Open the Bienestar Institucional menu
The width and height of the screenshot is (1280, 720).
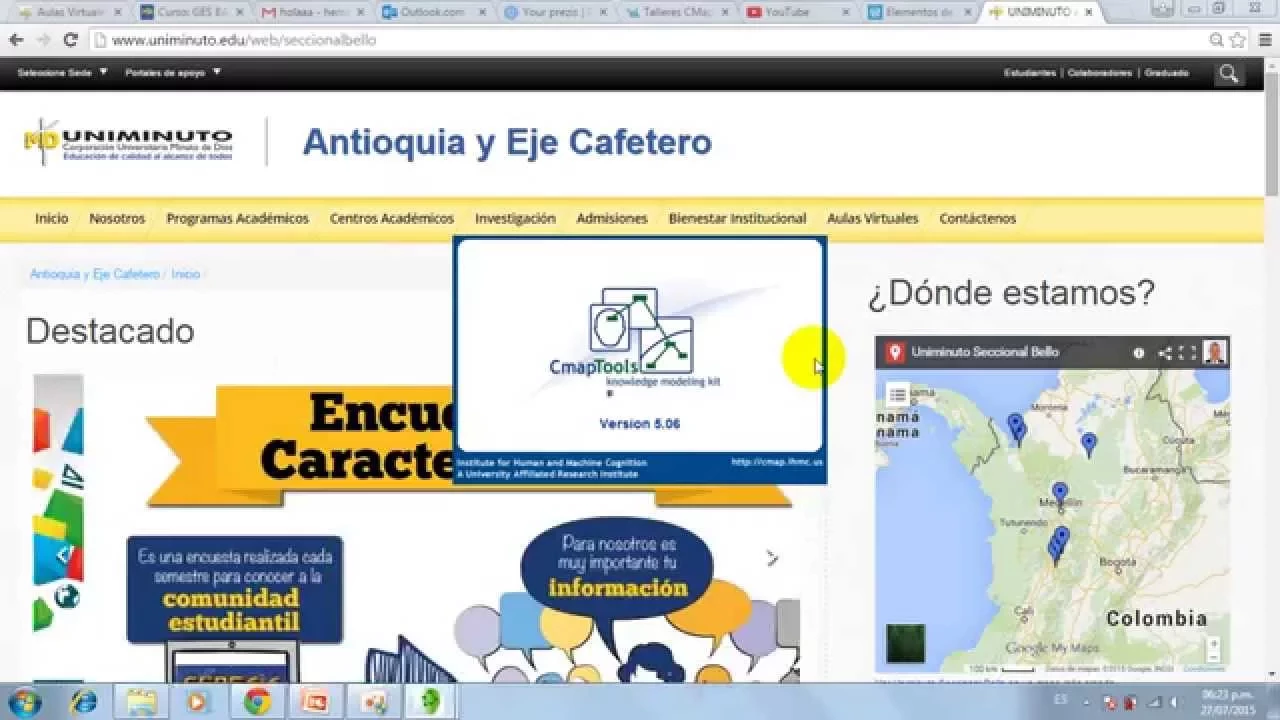click(737, 218)
